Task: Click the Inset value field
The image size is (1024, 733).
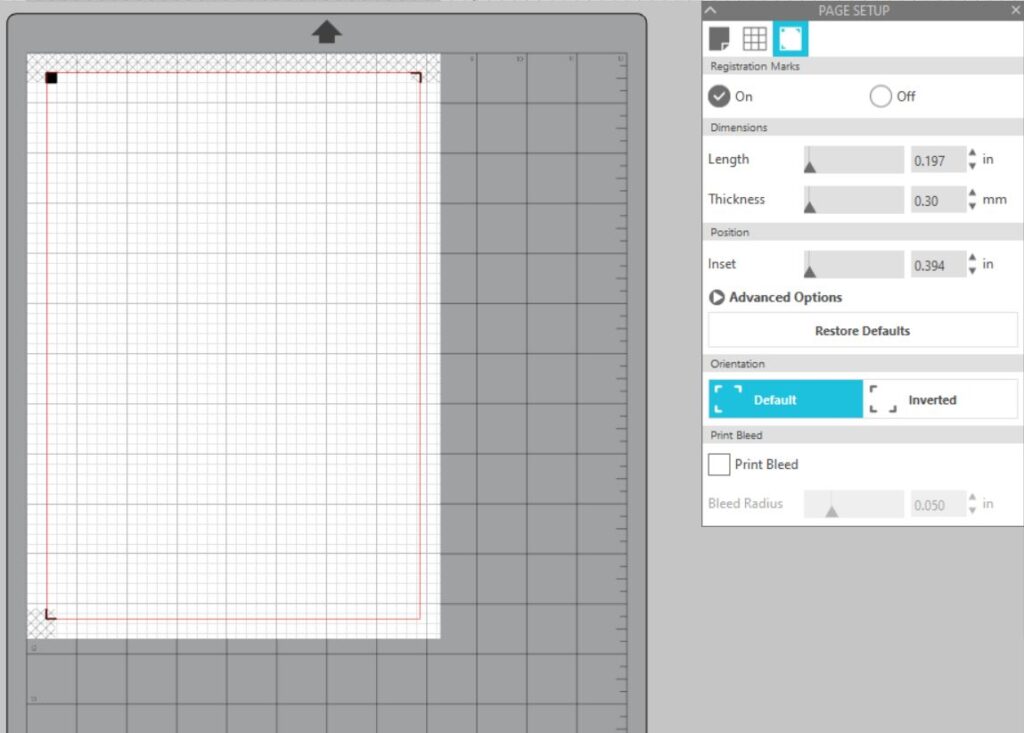Action: [935, 265]
